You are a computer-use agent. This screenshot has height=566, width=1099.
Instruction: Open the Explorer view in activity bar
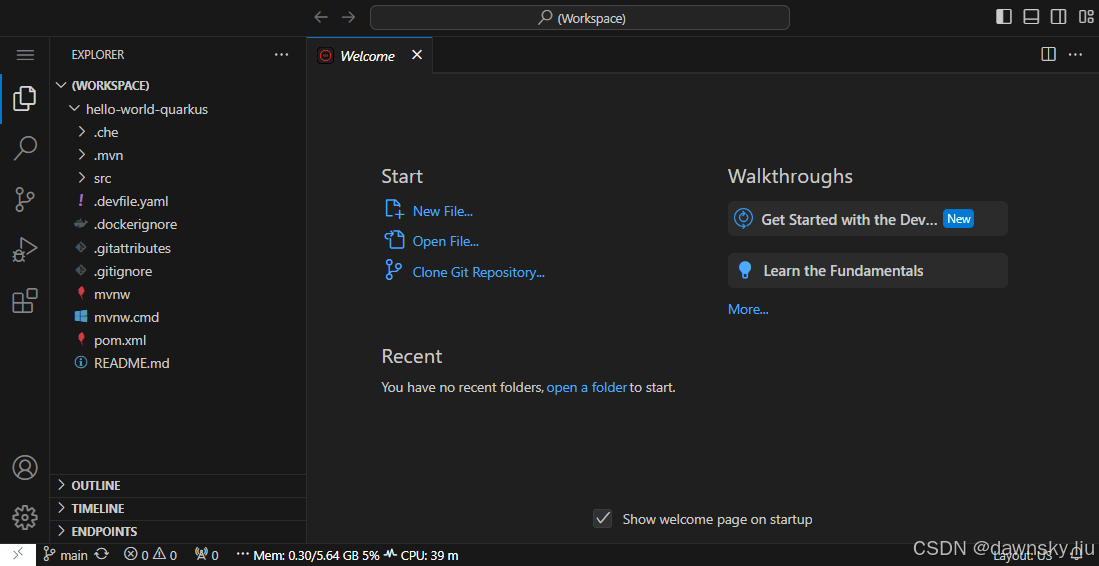coord(25,99)
